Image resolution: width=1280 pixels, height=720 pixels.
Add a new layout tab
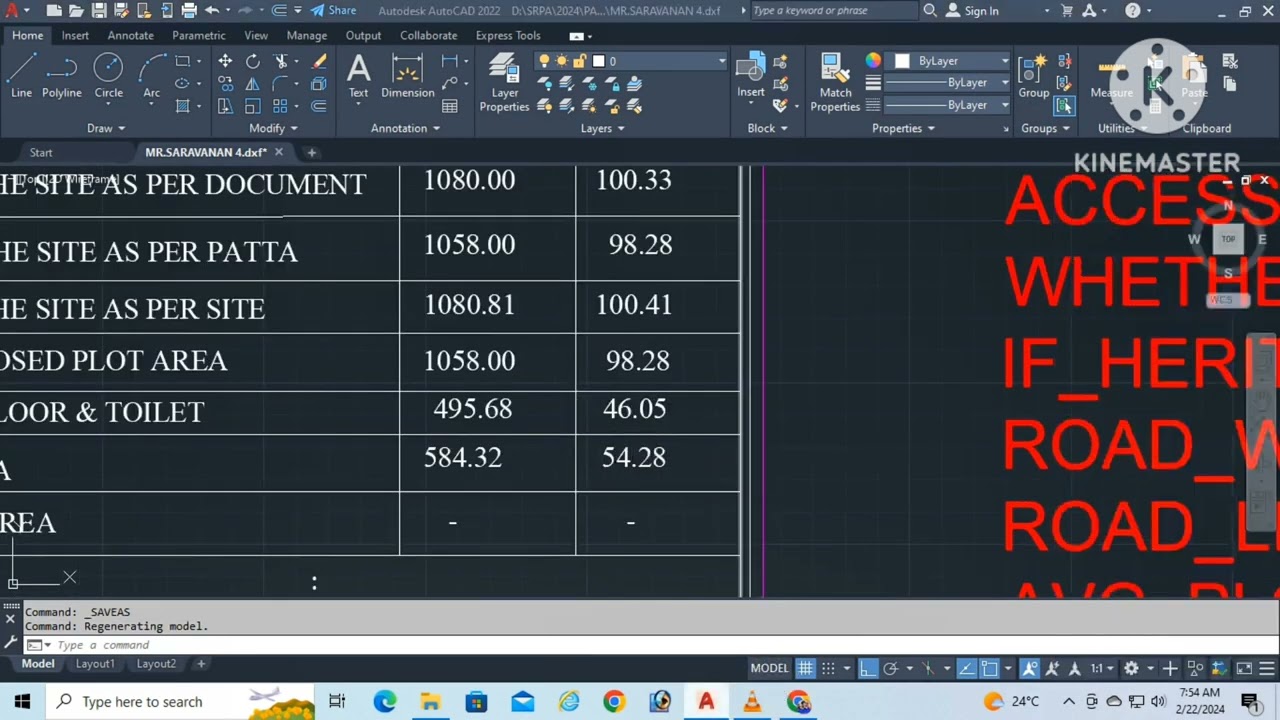click(x=200, y=664)
